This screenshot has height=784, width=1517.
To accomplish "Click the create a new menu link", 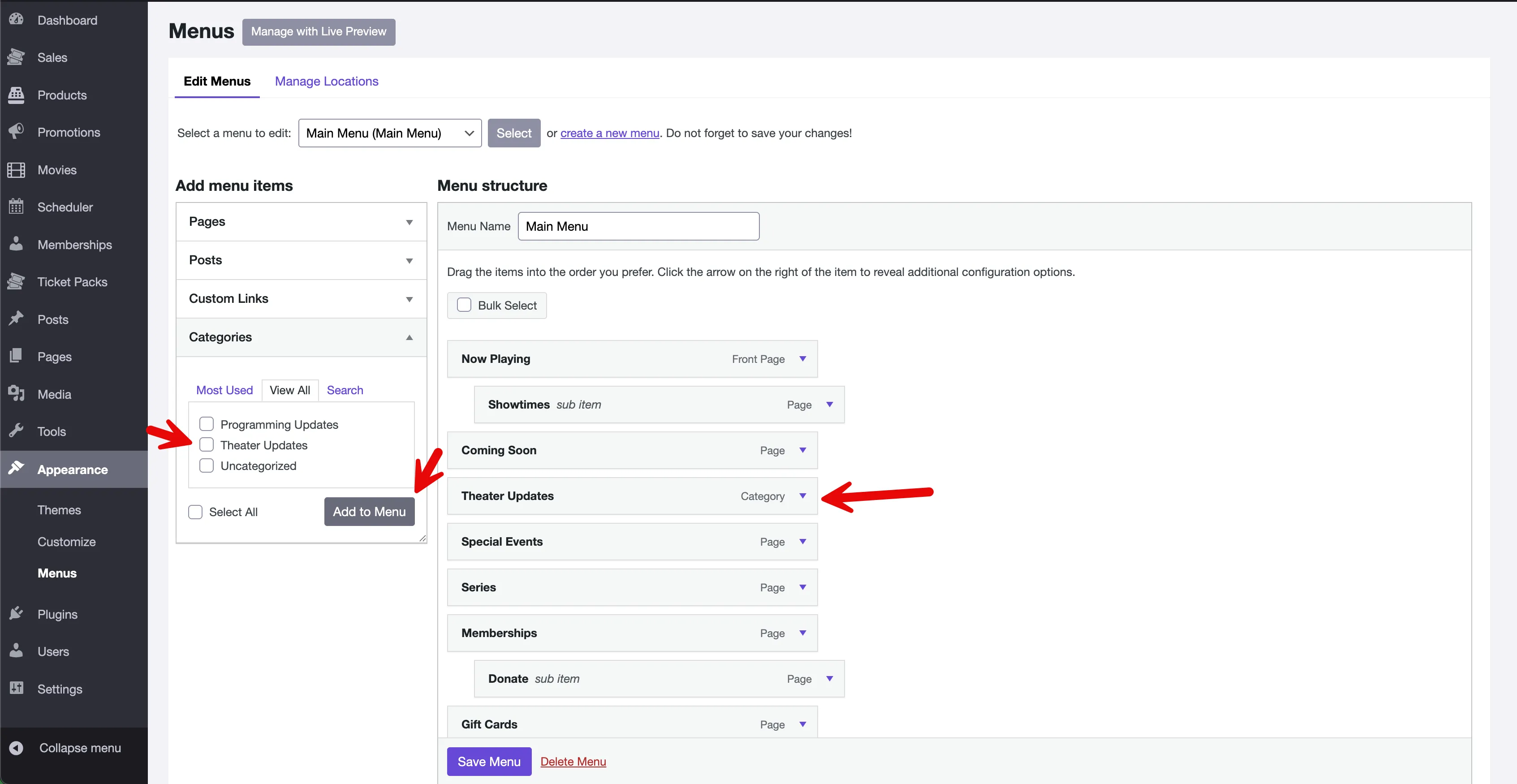I will (x=609, y=133).
